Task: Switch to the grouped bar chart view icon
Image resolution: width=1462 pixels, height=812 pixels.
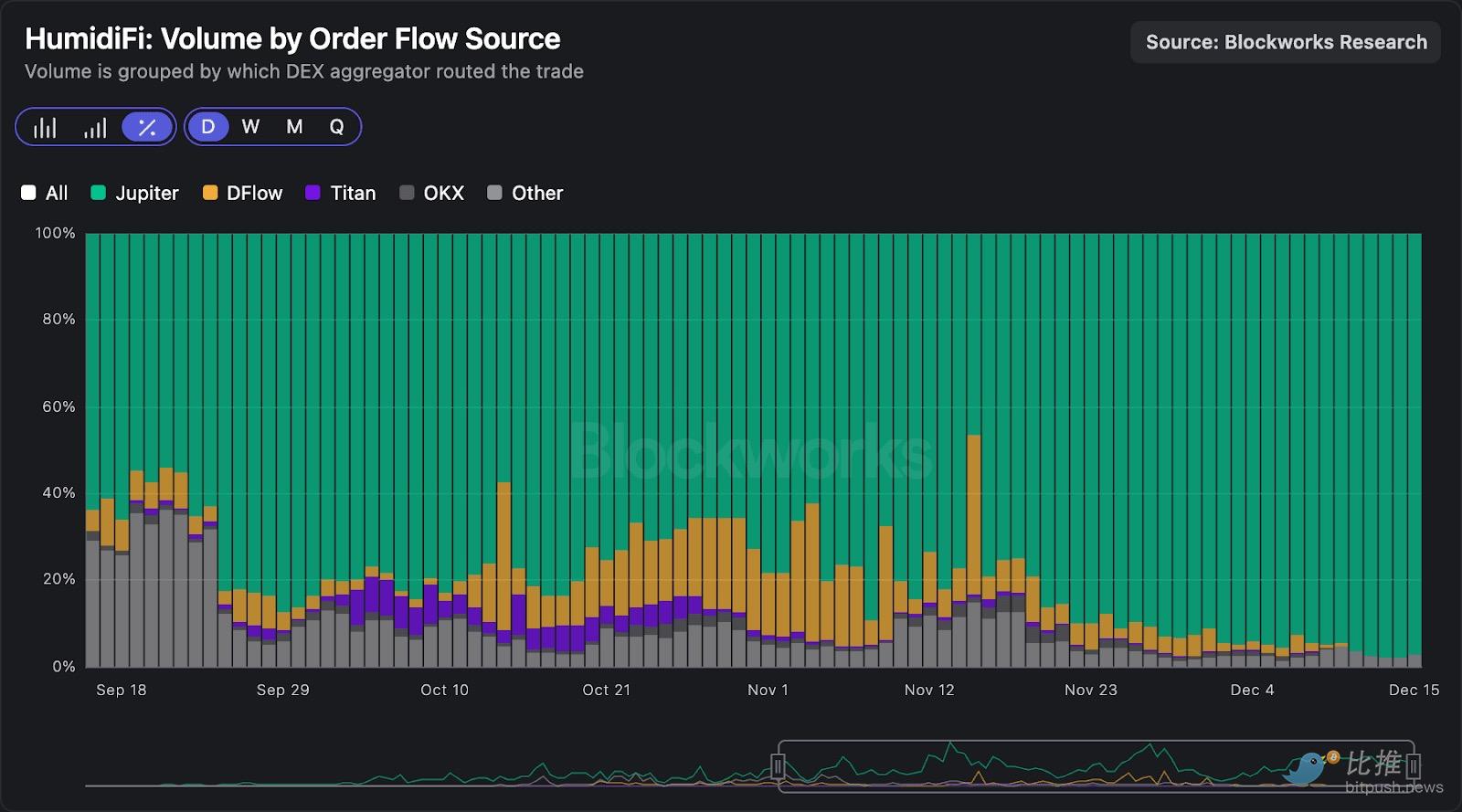Action: click(x=45, y=127)
